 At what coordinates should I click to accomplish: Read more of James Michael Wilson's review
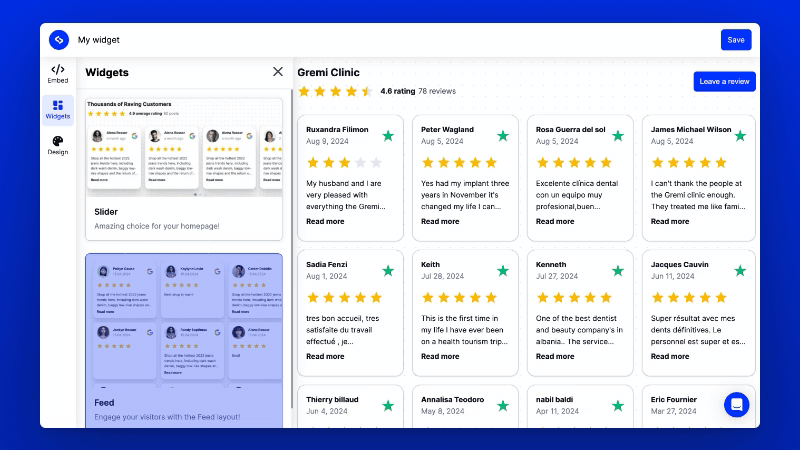point(670,221)
